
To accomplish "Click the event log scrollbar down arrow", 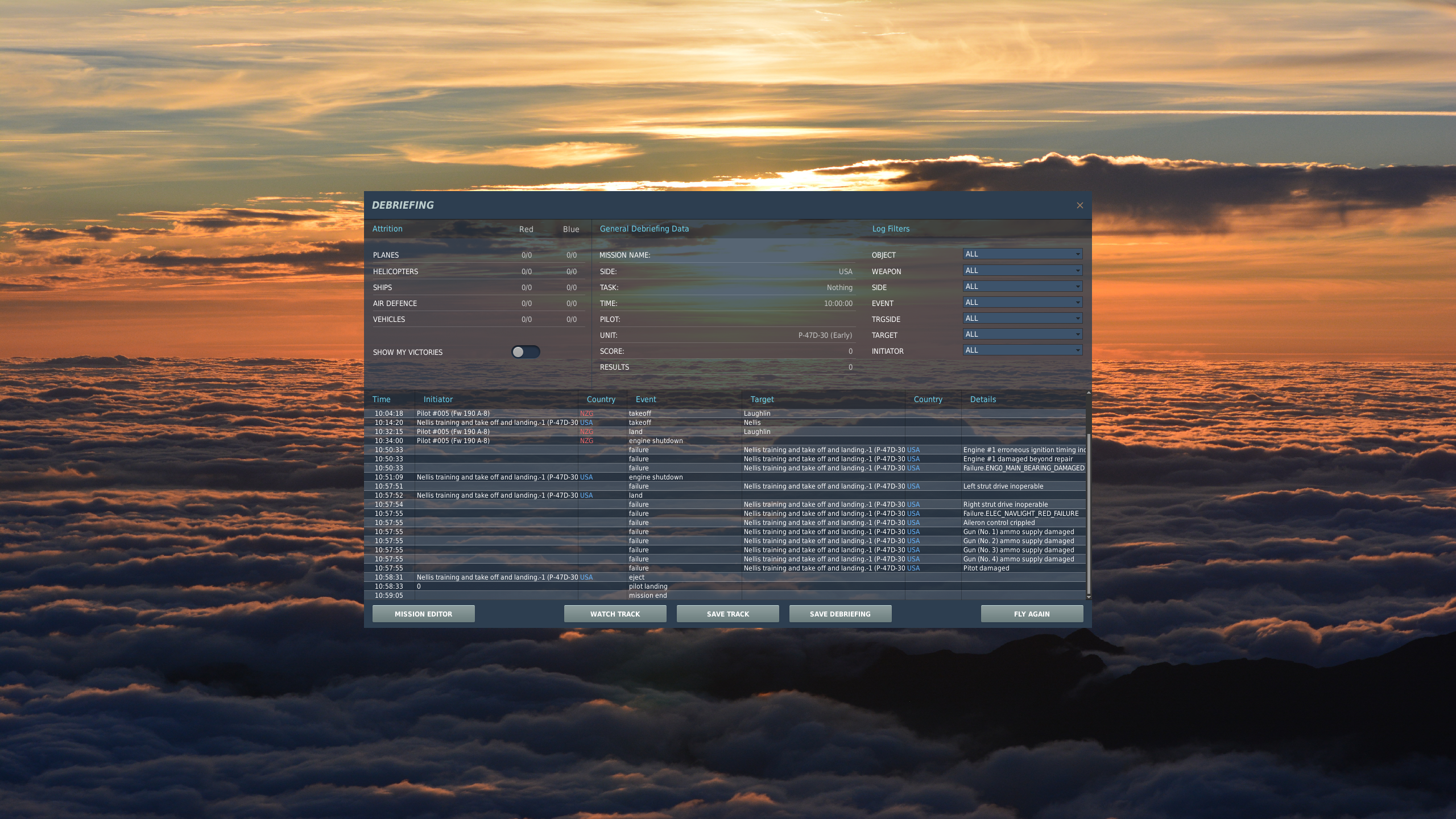I will coord(1089,597).
